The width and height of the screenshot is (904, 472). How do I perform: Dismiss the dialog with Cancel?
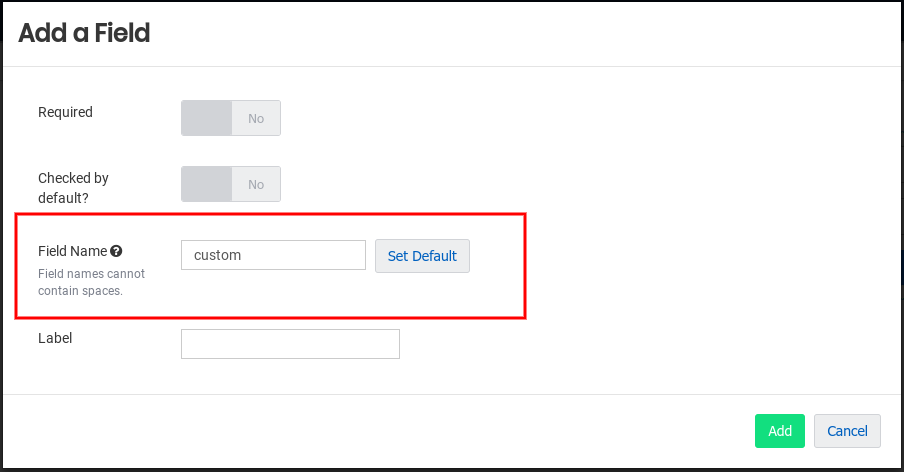coord(847,431)
